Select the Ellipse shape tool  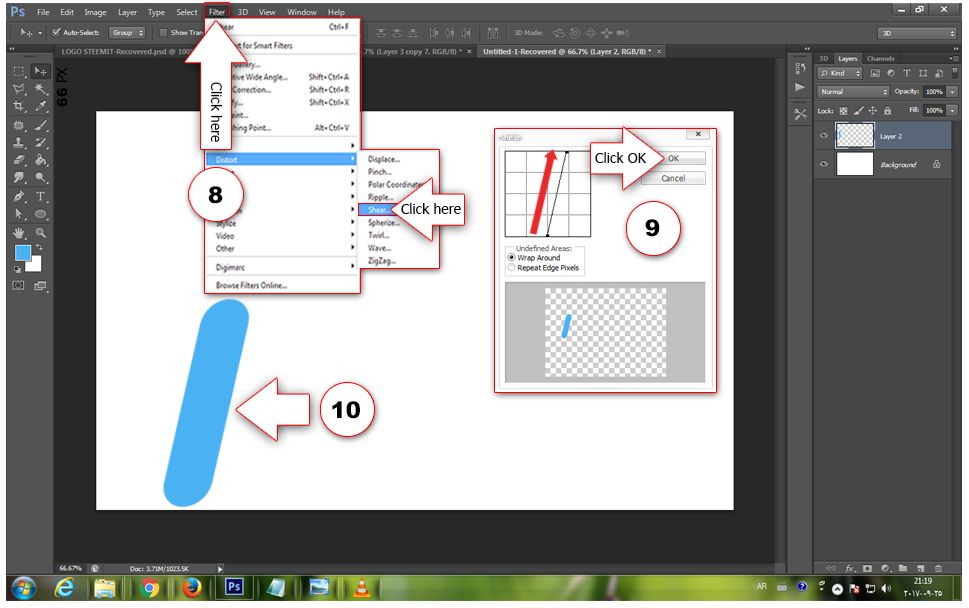(41, 214)
